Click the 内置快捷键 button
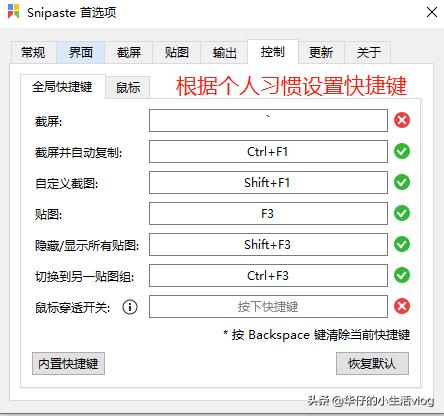 pyautogui.click(x=68, y=363)
